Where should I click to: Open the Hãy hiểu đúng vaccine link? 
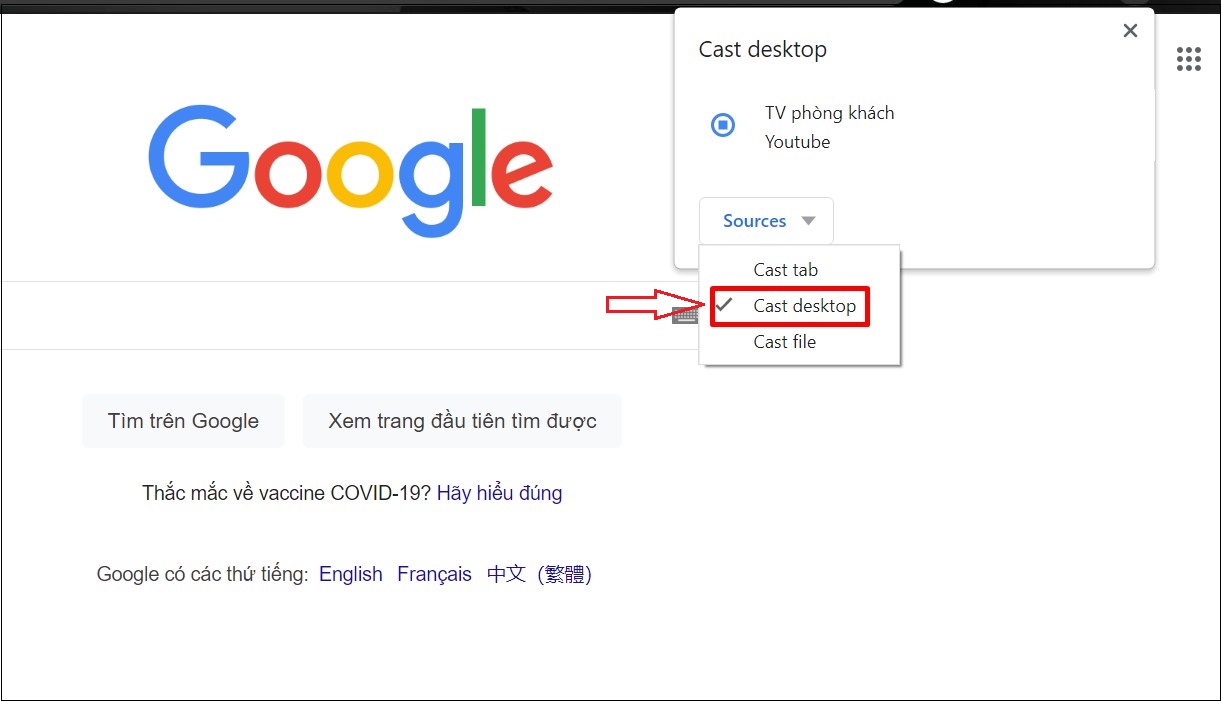click(499, 493)
